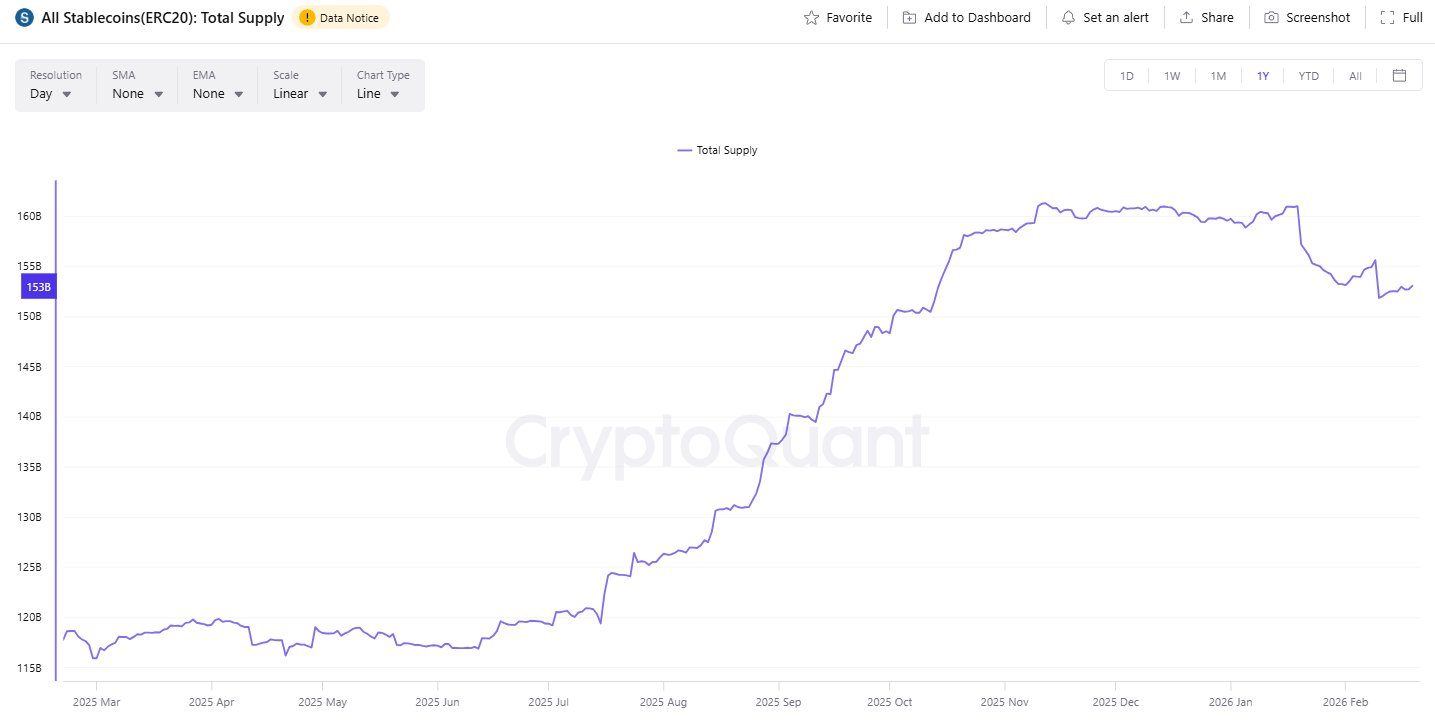Image resolution: width=1435 pixels, height=721 pixels.
Task: Toggle Total Supply series in legend
Action: (x=717, y=150)
